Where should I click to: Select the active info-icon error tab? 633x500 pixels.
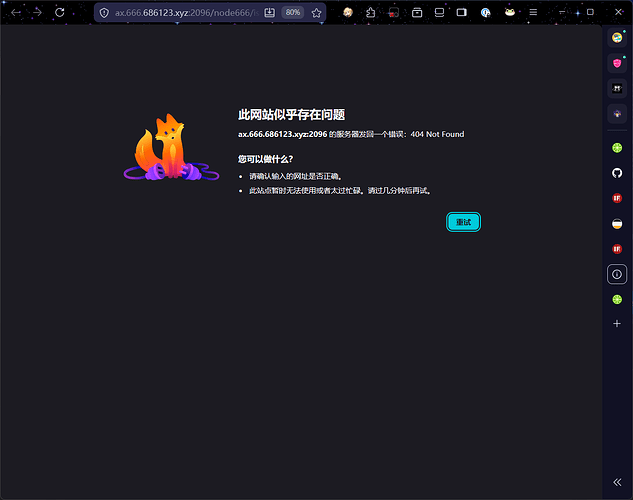pos(617,274)
